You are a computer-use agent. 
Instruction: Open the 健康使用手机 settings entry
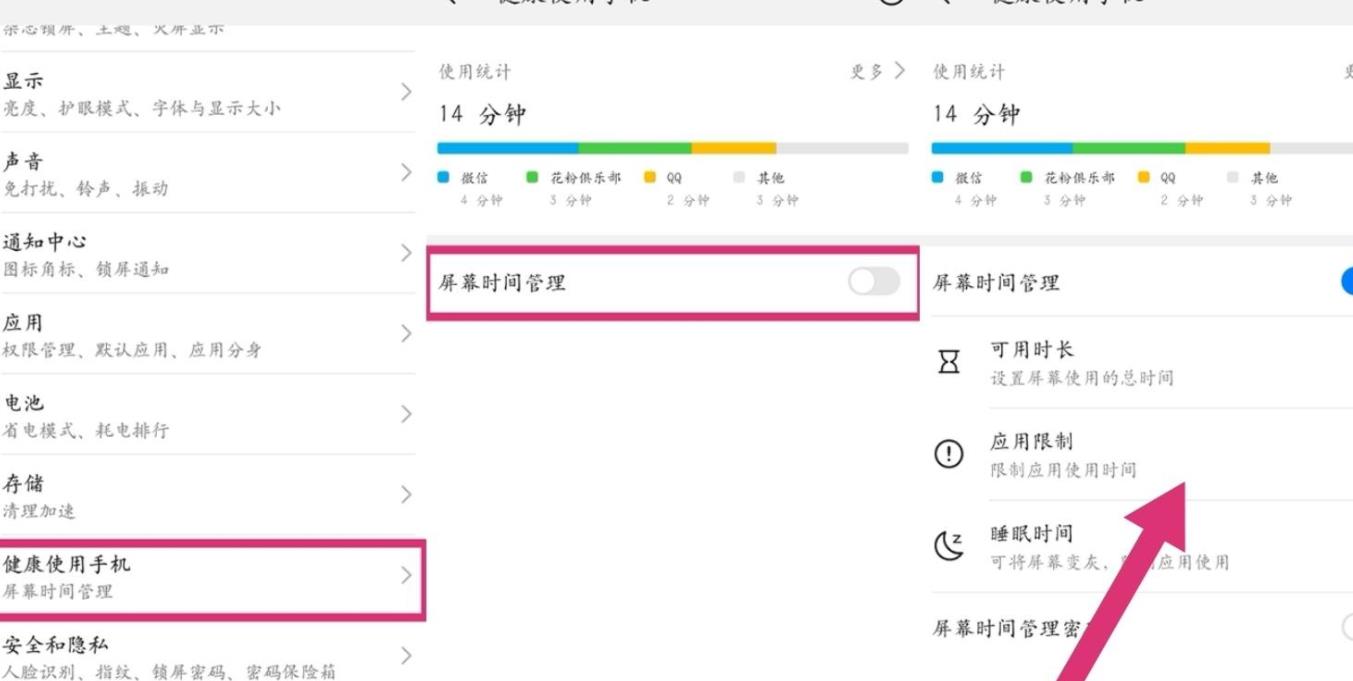coord(200,577)
